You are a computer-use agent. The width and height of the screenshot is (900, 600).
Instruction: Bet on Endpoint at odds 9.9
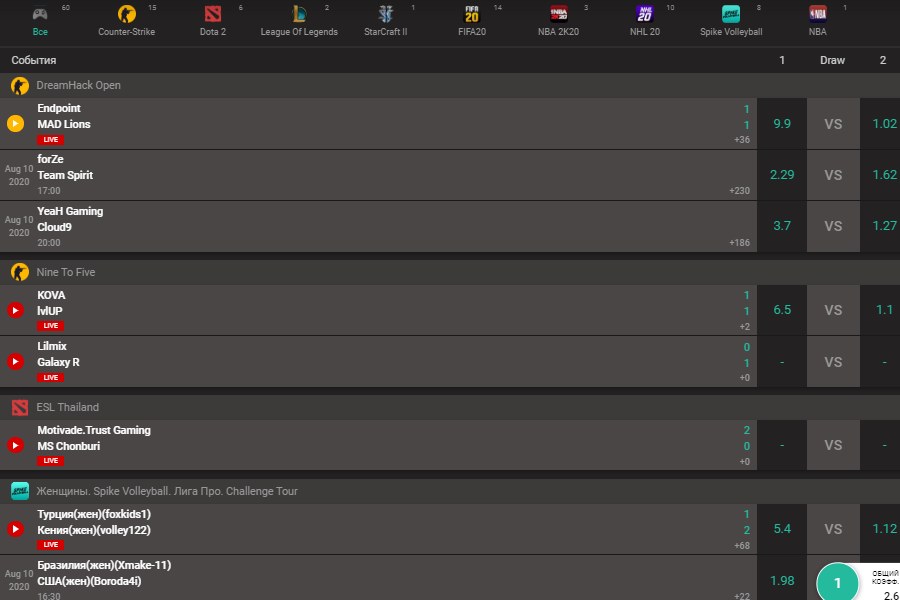(x=782, y=124)
